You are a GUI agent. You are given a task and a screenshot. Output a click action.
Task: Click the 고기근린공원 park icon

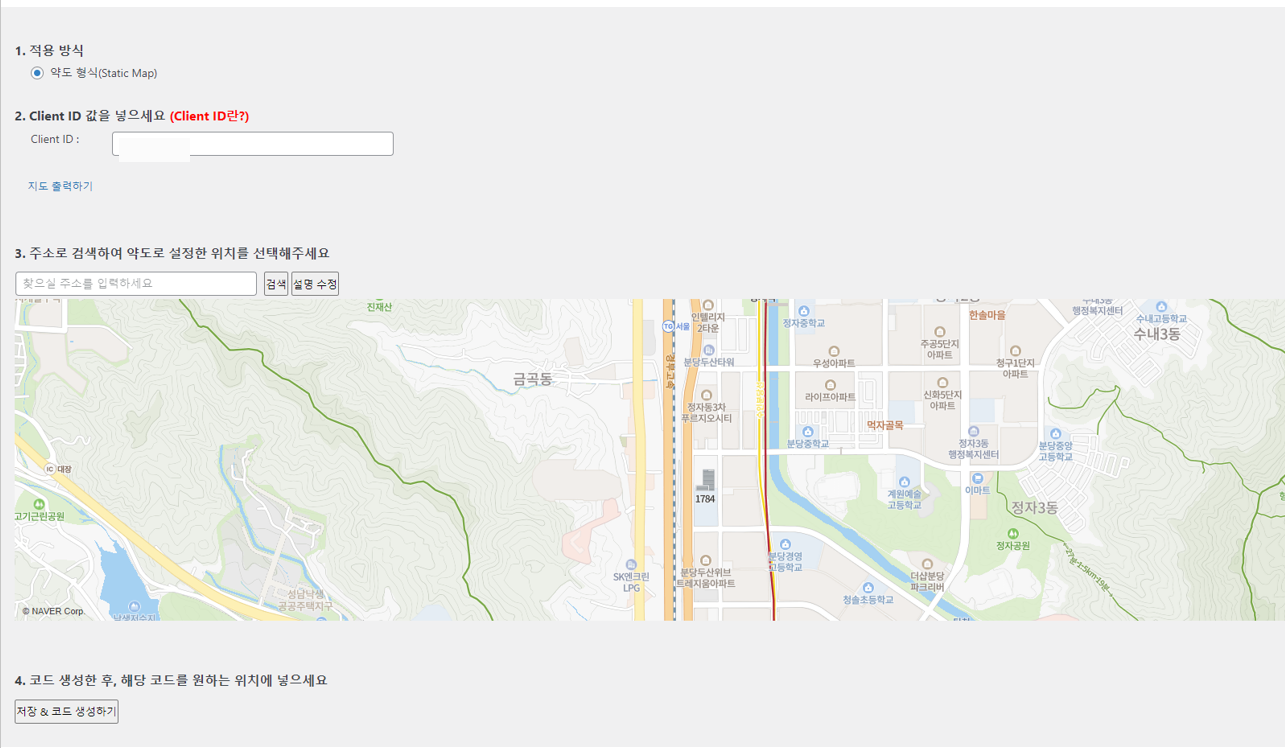tap(38, 505)
